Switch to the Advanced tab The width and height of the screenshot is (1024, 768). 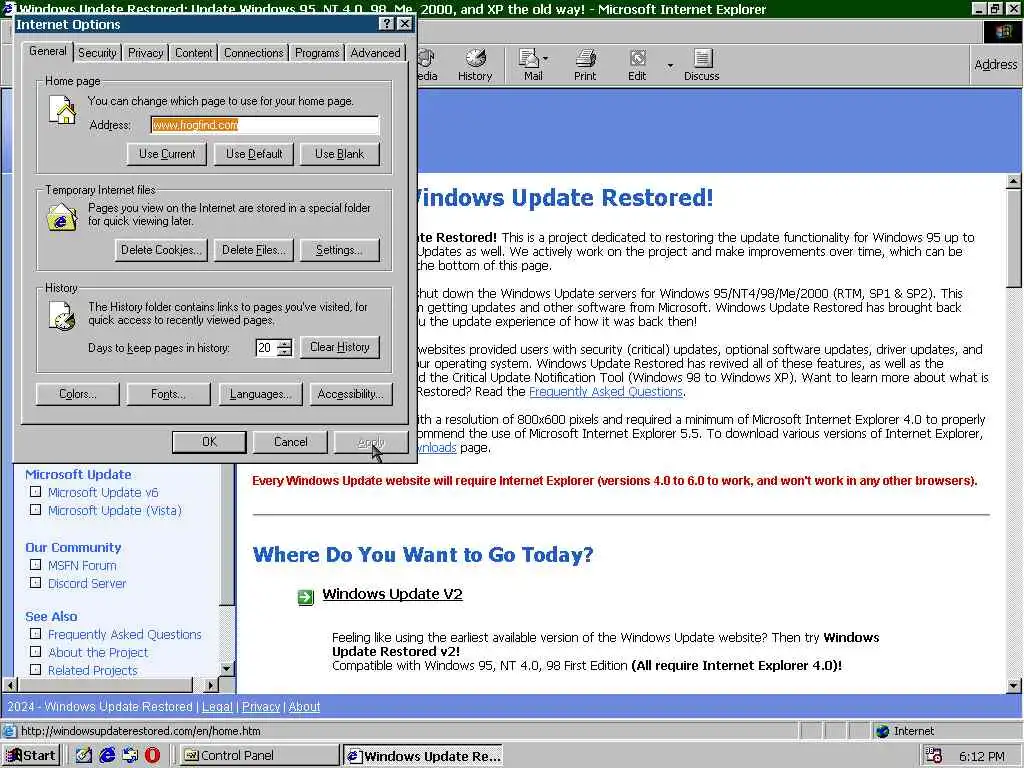pyautogui.click(x=375, y=53)
